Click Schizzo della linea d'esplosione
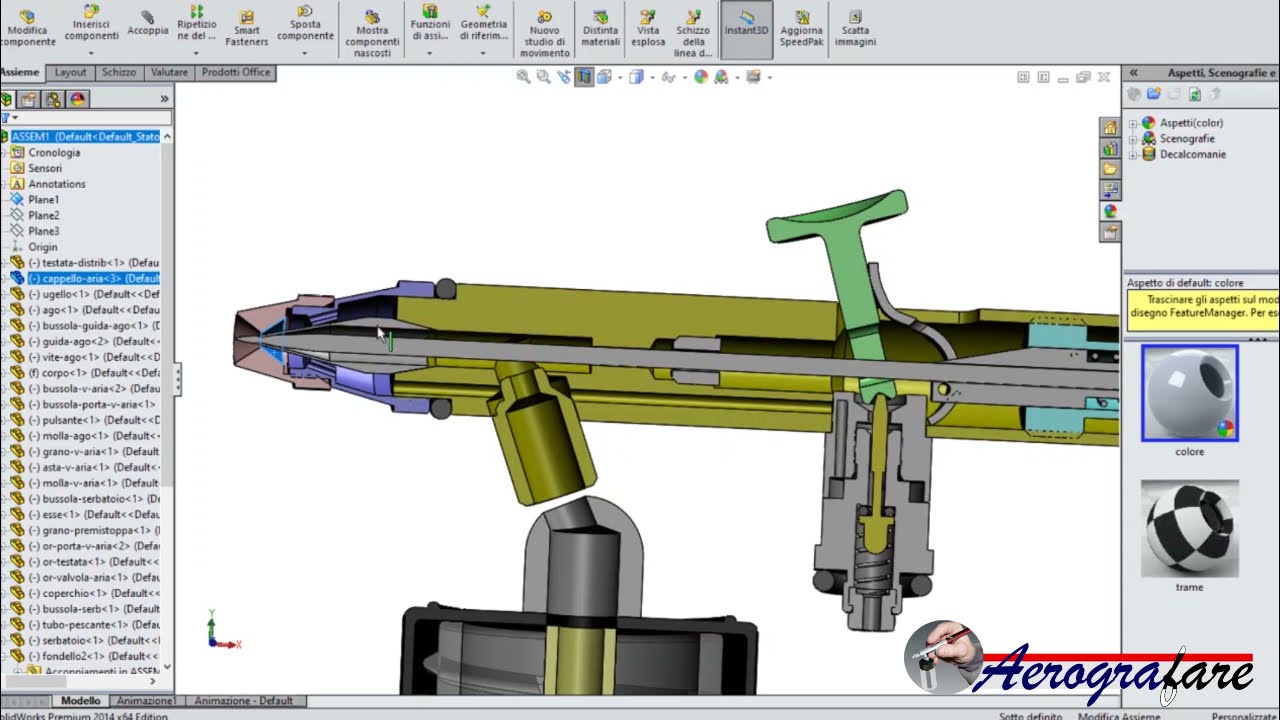 [x=693, y=34]
